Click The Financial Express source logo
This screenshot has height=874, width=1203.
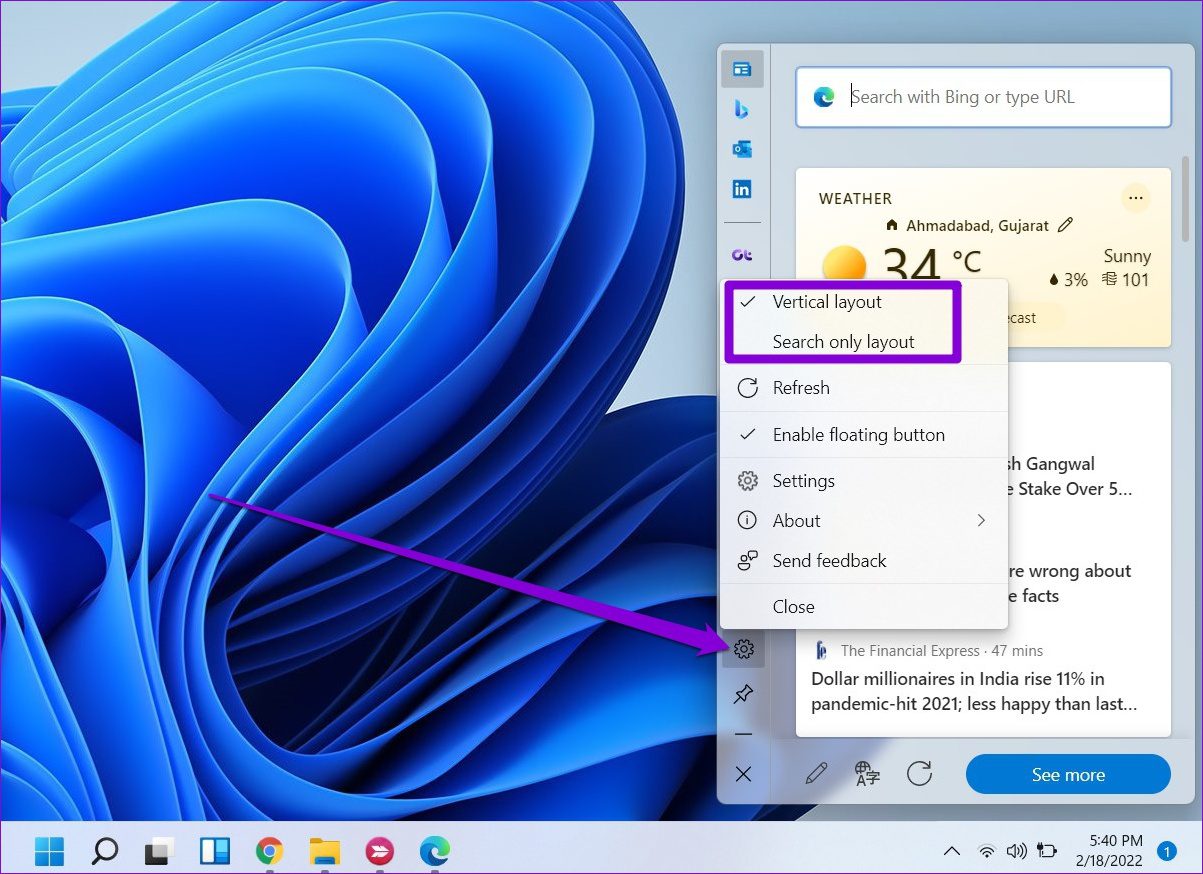click(822, 650)
